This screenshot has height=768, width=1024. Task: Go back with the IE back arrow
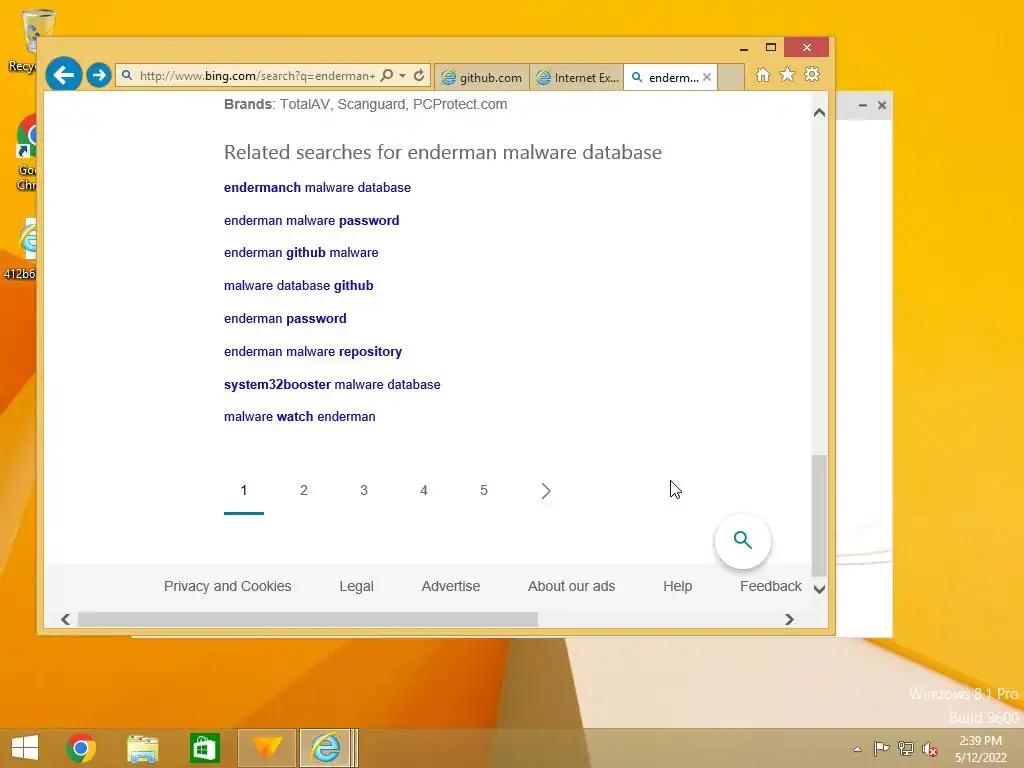click(x=63, y=75)
